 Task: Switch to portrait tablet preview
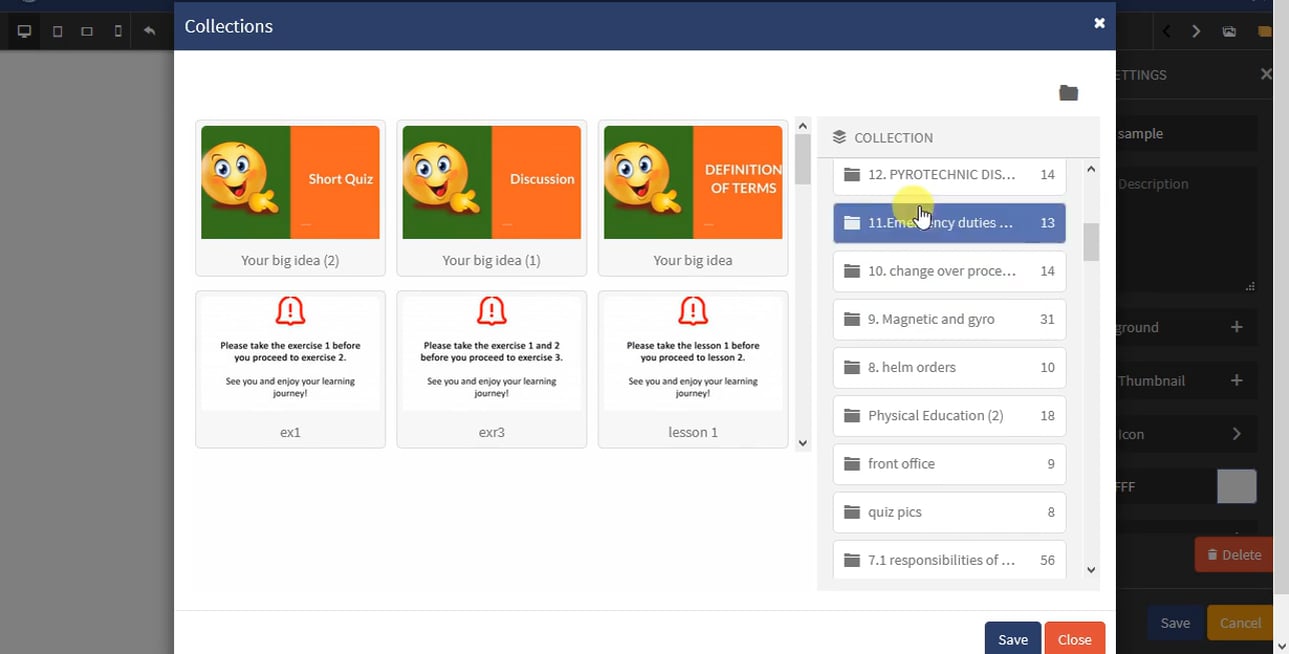coord(57,31)
